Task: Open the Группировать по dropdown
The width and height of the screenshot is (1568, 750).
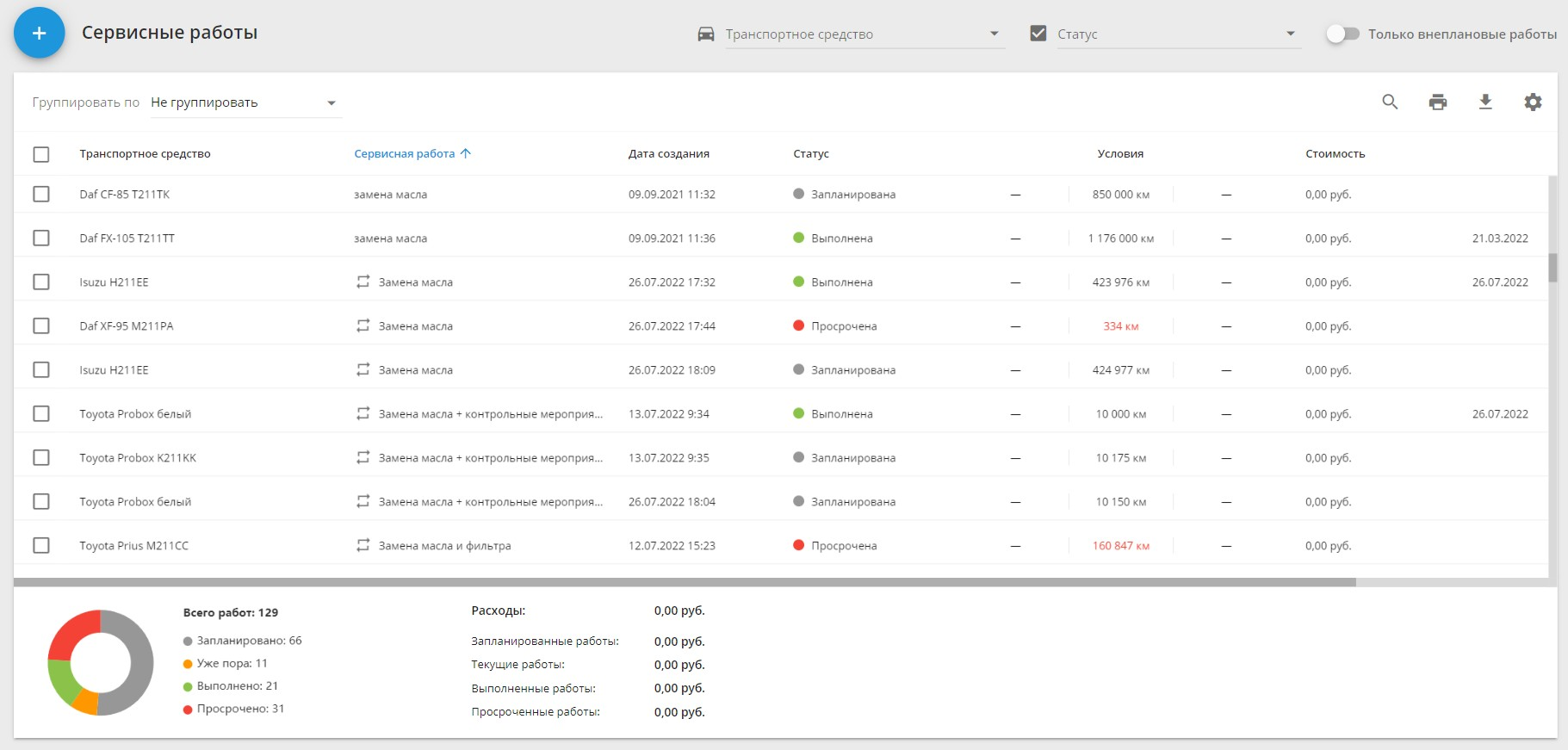Action: (x=245, y=102)
